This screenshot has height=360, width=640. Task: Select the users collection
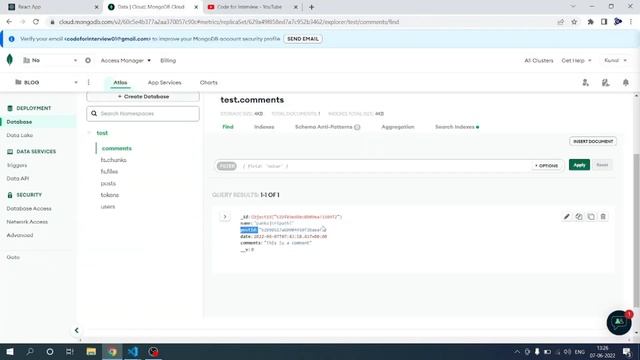(108, 207)
